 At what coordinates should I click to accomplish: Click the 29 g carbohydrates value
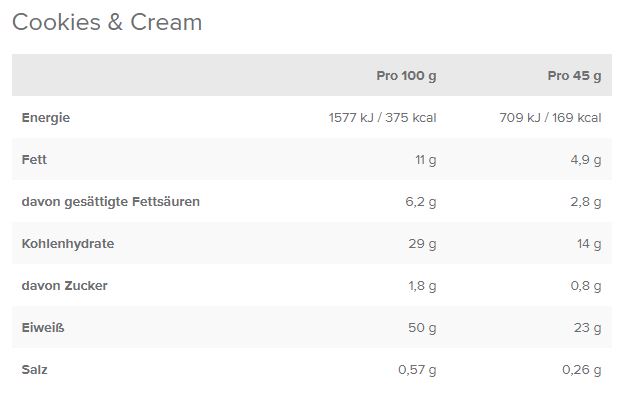point(423,244)
